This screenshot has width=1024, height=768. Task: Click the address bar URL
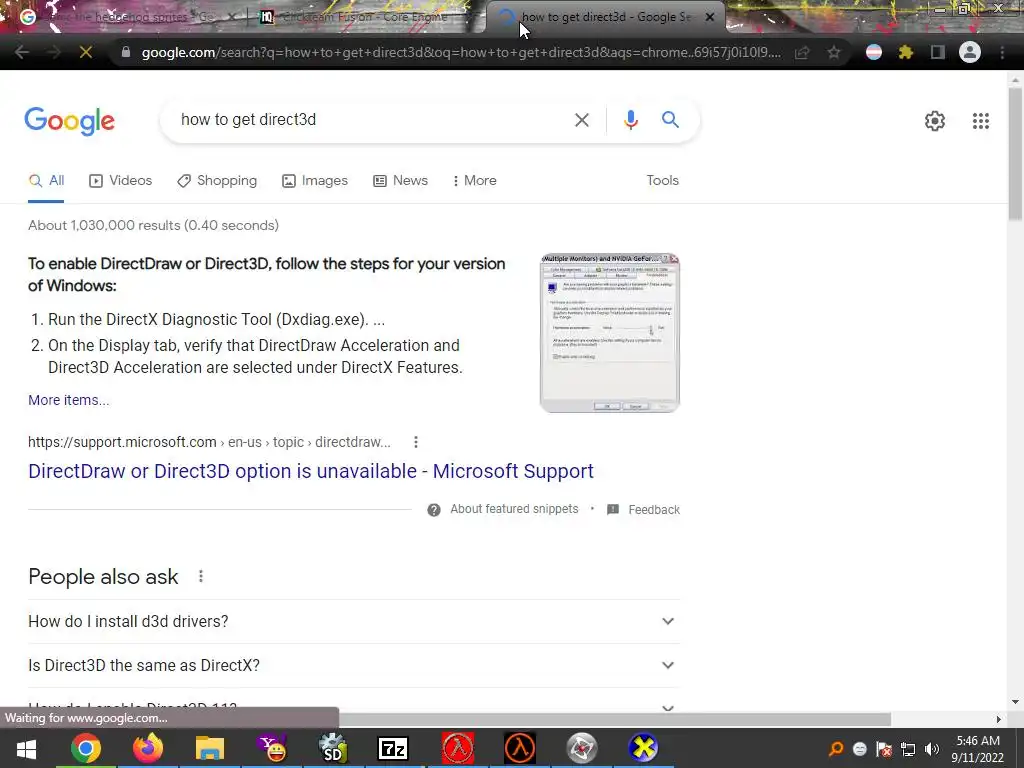(x=460, y=52)
